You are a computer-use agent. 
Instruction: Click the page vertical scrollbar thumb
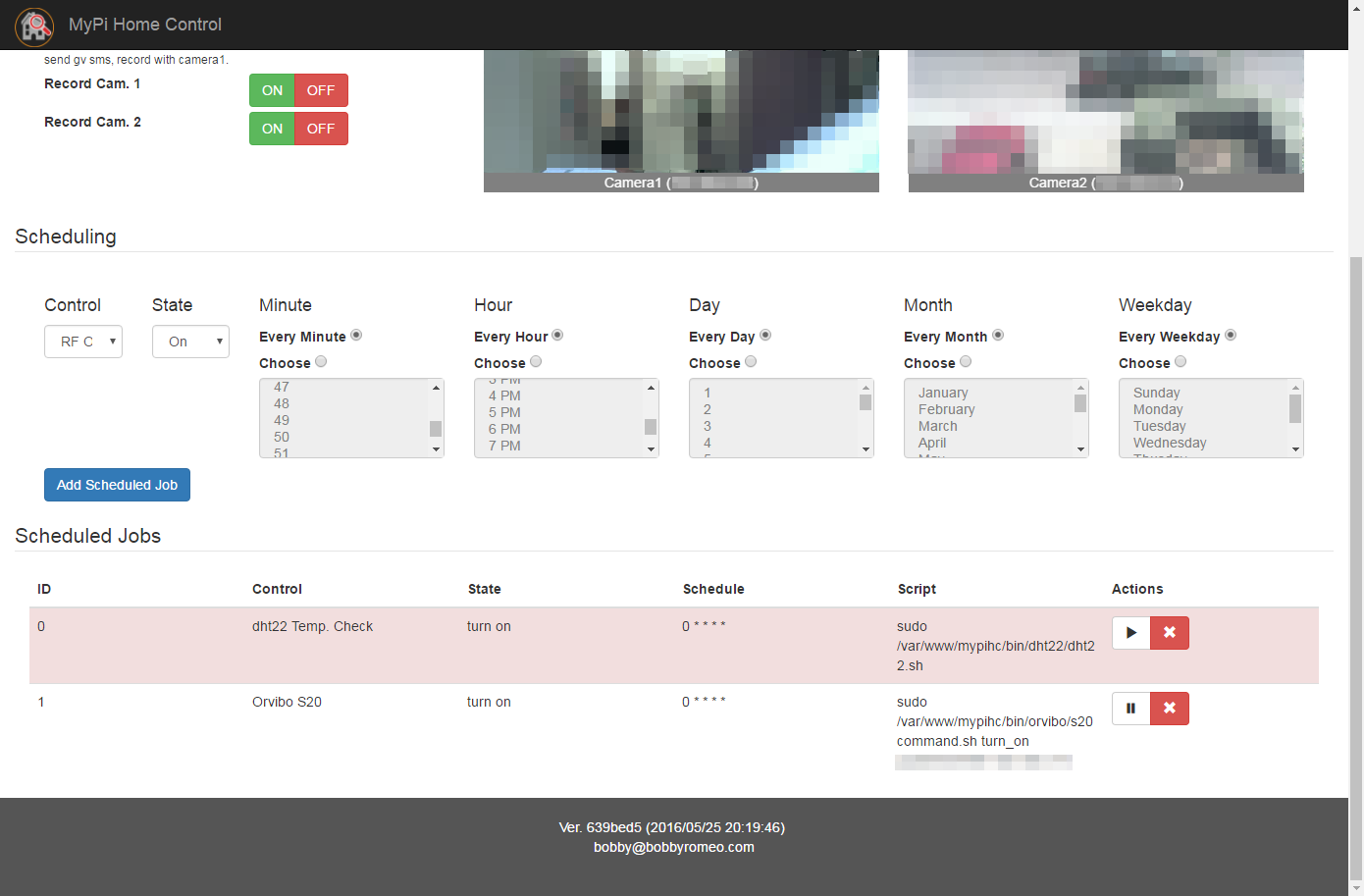[x=1356, y=569]
